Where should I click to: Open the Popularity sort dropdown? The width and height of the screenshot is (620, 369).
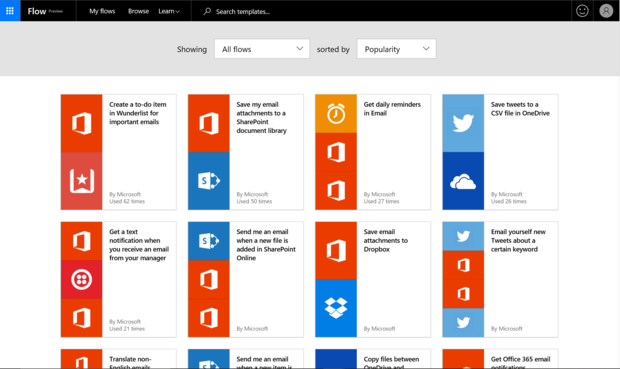pos(396,49)
